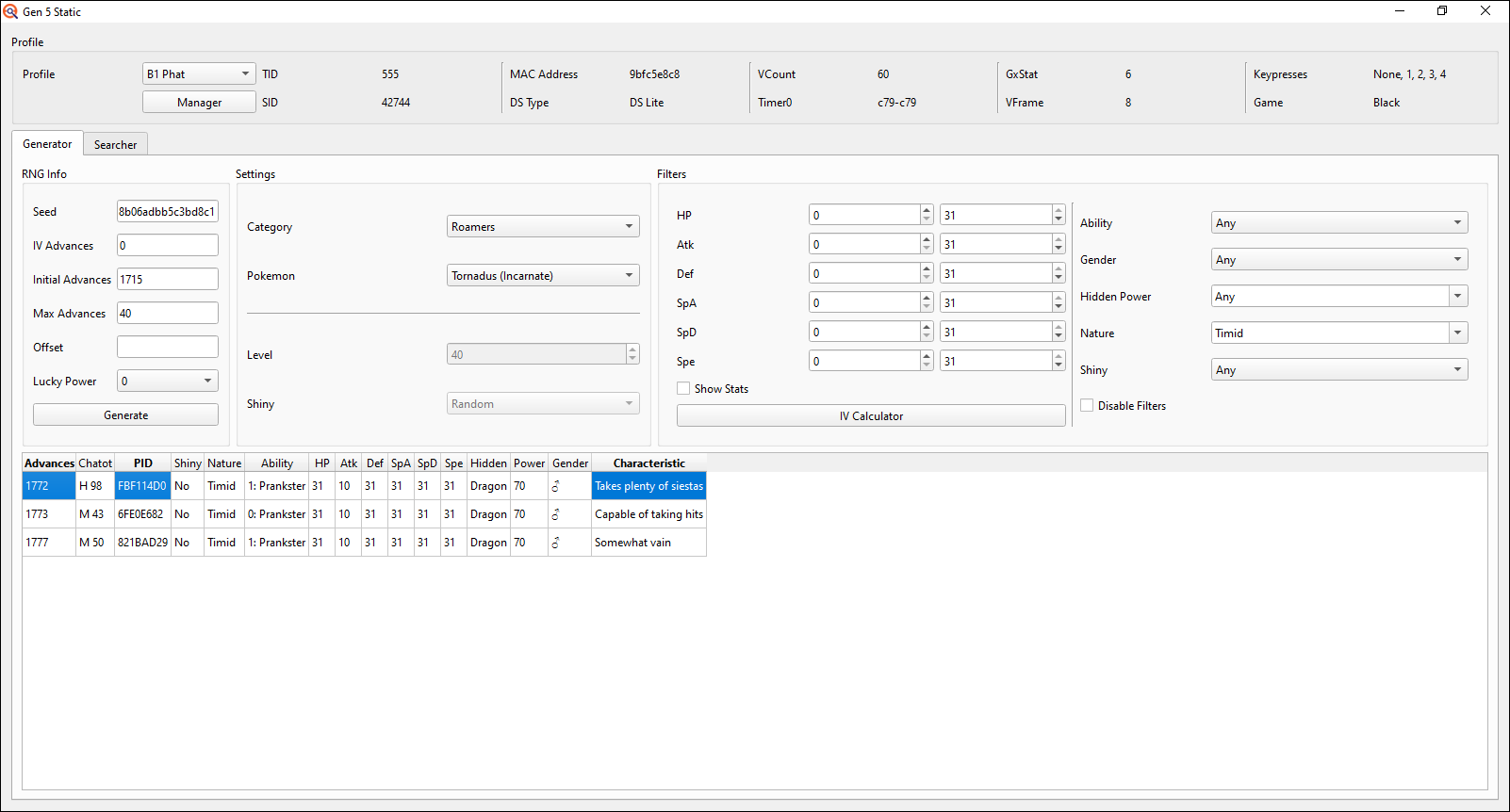Increase the SpD minimum stepper
The width and height of the screenshot is (1510, 812).
click(927, 327)
